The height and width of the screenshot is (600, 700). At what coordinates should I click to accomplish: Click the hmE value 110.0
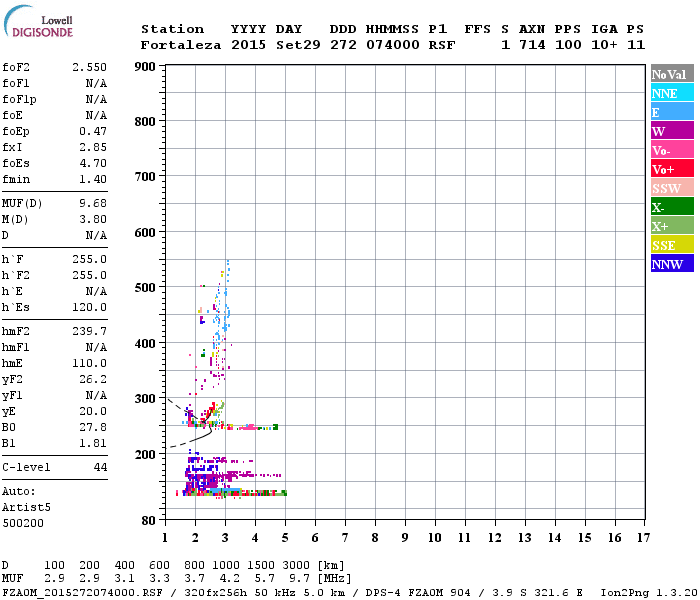click(x=89, y=363)
